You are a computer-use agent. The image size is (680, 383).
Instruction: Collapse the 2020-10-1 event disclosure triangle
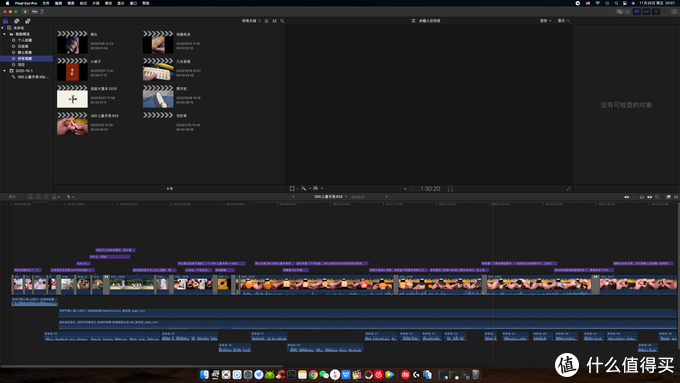click(5, 71)
